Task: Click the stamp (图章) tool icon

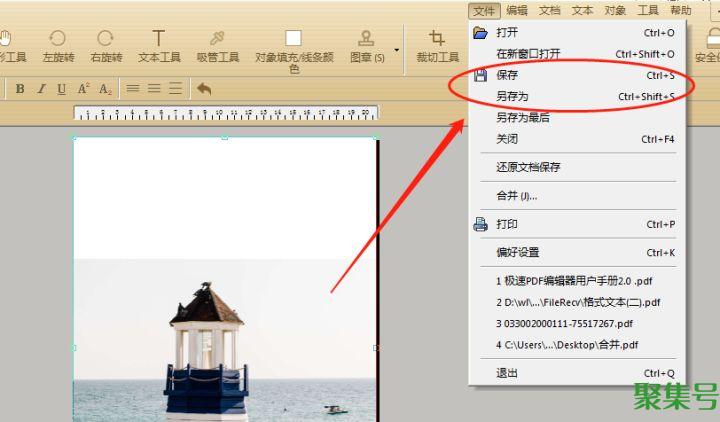Action: [366, 40]
